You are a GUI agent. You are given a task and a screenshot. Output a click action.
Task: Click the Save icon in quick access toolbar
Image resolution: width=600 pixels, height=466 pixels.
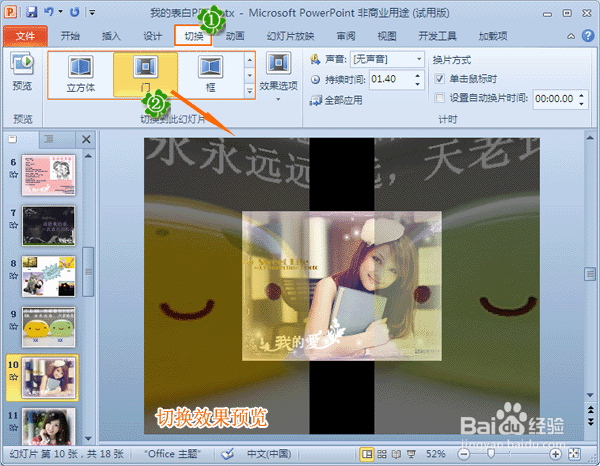point(32,12)
